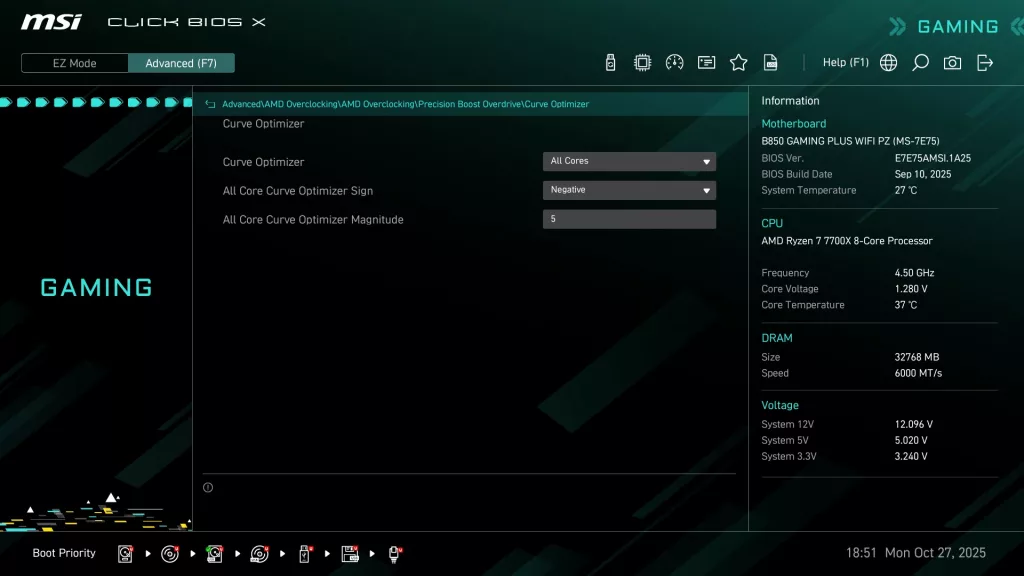Screen dimensions: 1024x576
Task: Collapse the breadcrumb back arrow for Curve Optimizer
Action: [x=209, y=103]
